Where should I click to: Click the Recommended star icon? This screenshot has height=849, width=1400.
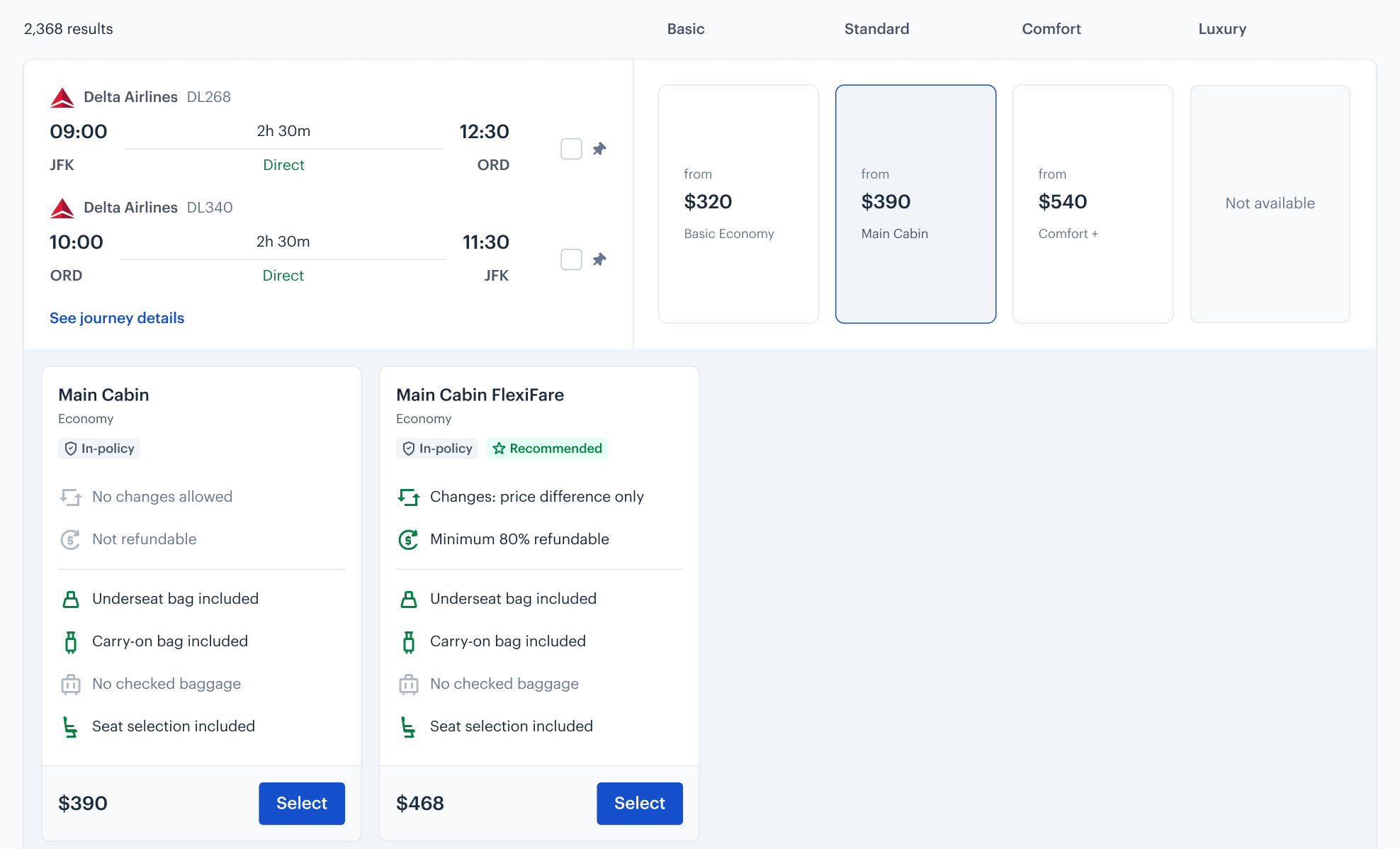tap(499, 449)
